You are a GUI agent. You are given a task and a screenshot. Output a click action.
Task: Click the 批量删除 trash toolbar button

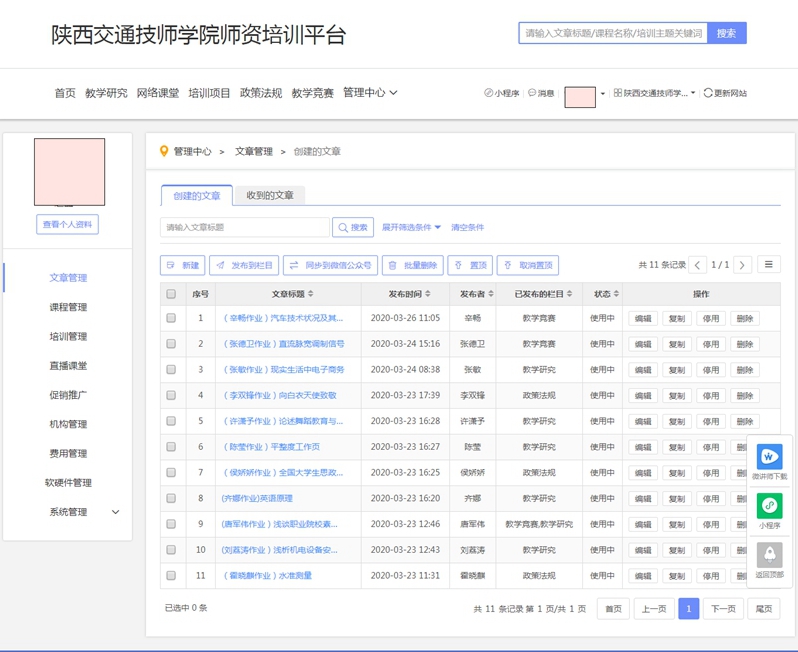pos(412,266)
